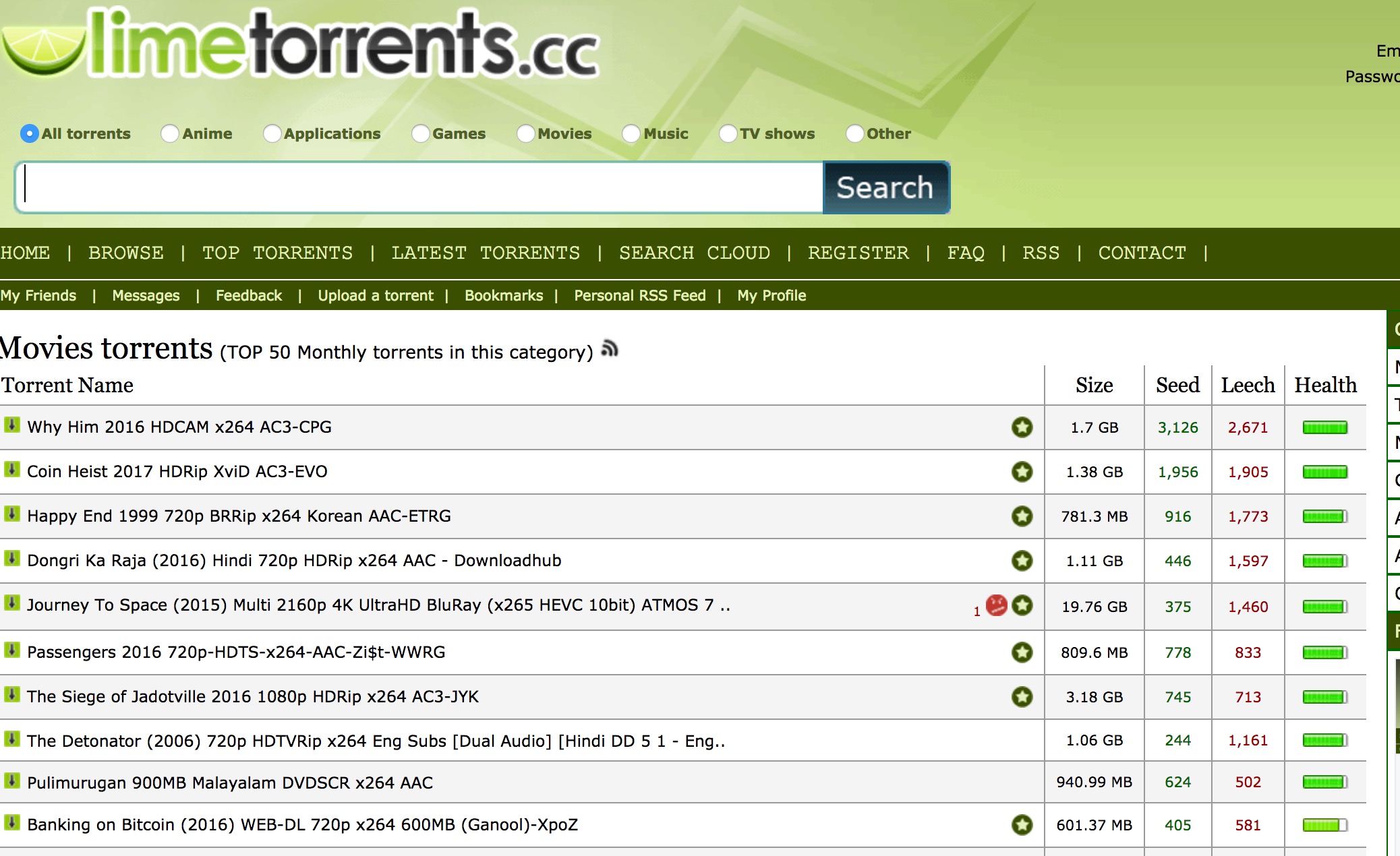1400x856 pixels.
Task: Click download arrow icon for Why Him 2016
Action: [x=11, y=425]
